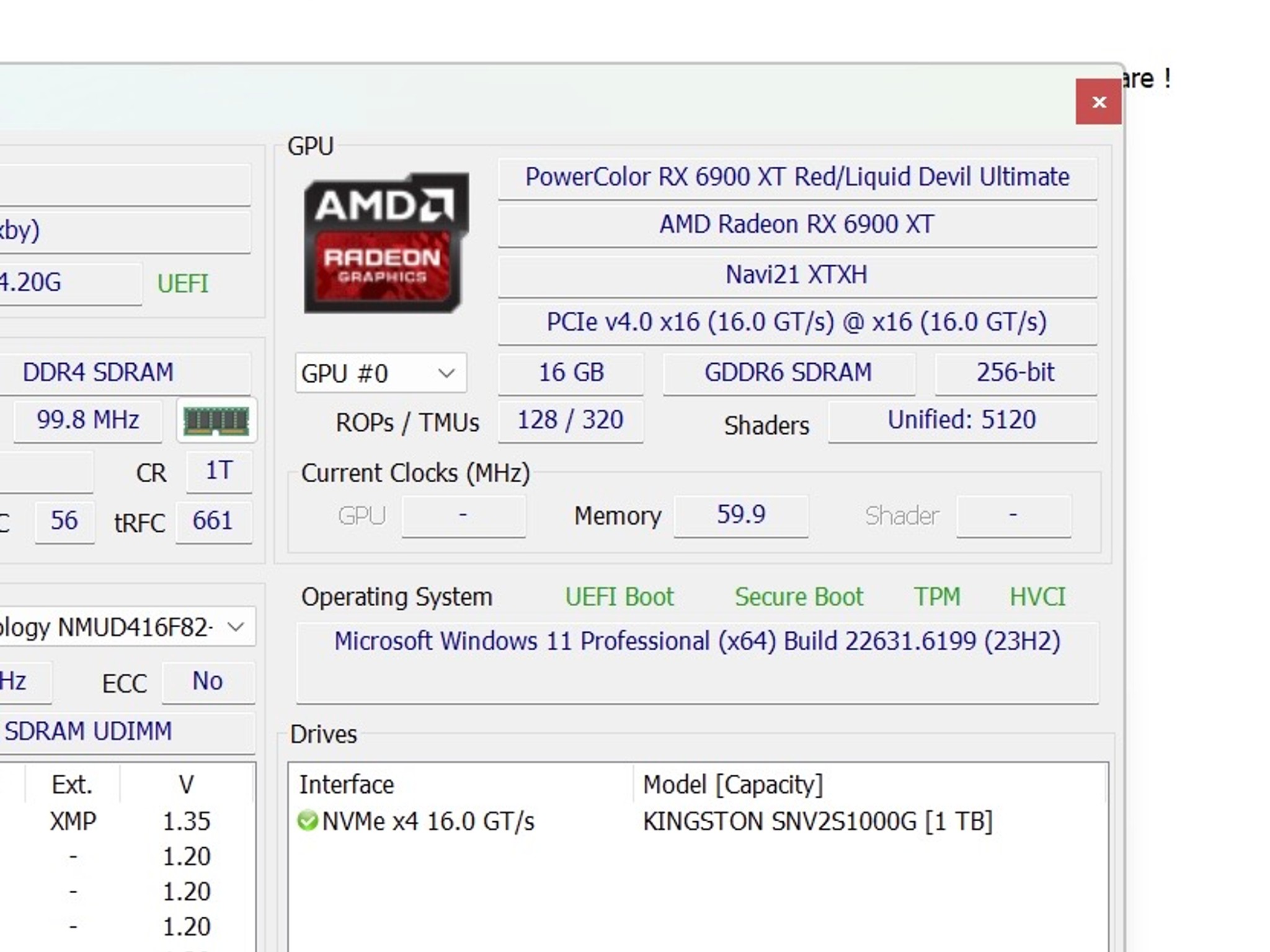
Task: Click the GPU clock value field
Action: (463, 516)
